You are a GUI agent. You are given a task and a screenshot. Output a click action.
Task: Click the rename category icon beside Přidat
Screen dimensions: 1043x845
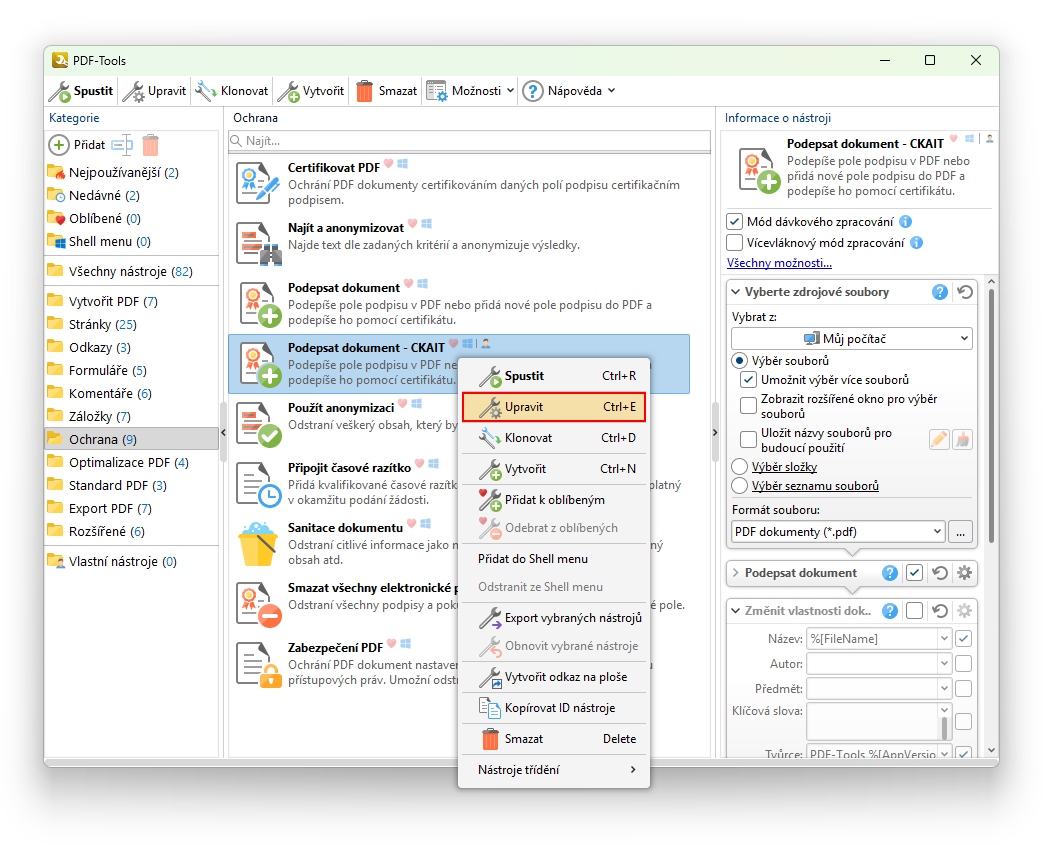click(x=122, y=145)
